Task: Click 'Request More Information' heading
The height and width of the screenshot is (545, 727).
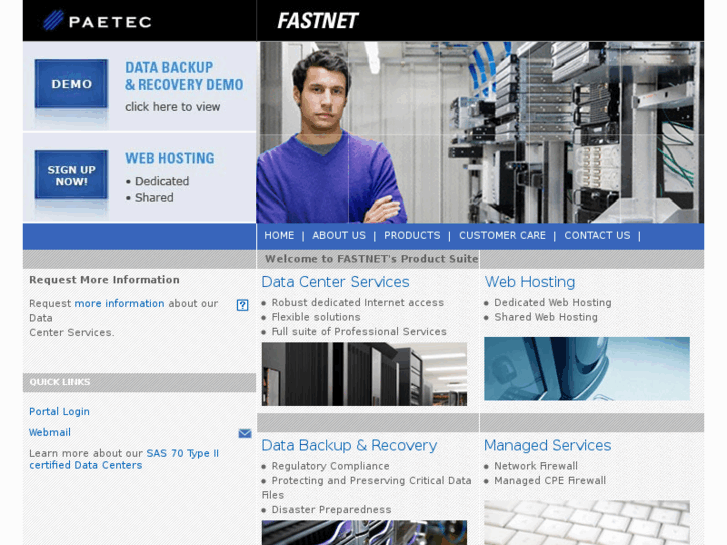Action: pos(104,280)
